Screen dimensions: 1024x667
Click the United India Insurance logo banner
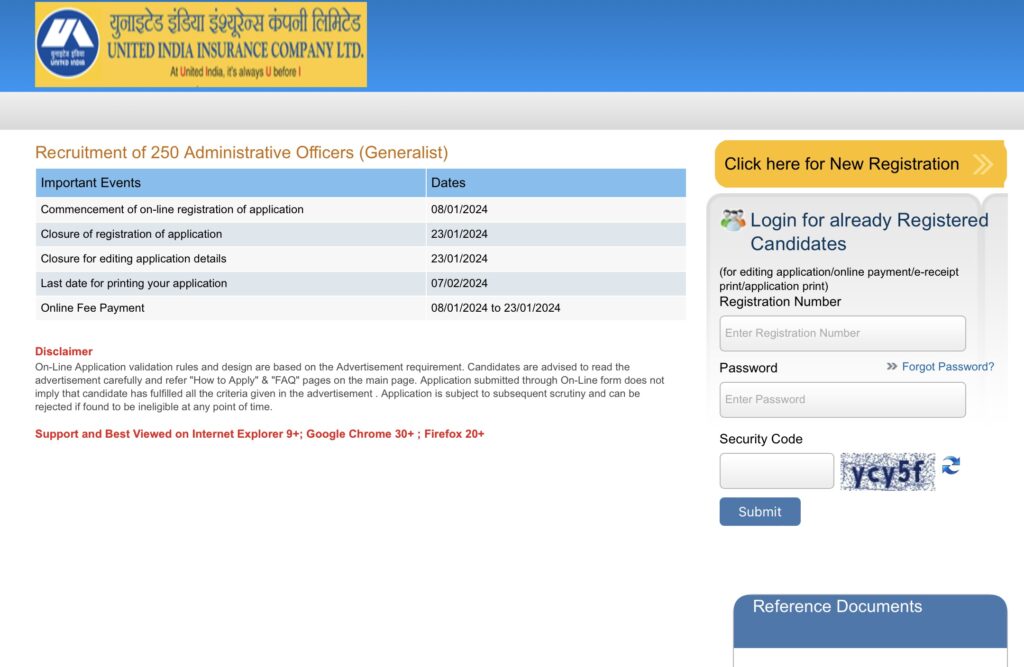[200, 44]
